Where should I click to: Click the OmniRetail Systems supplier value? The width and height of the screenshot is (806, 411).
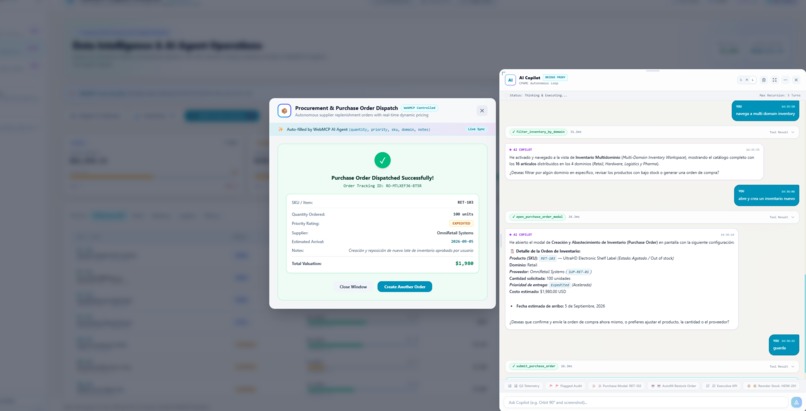click(455, 233)
